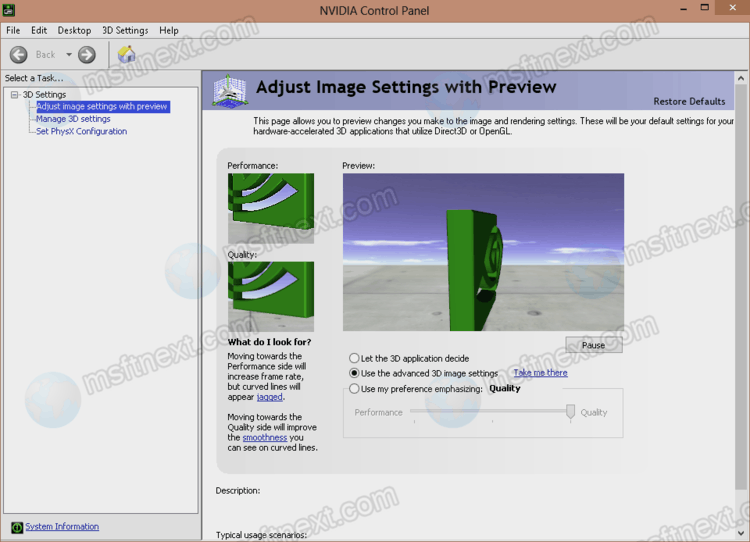Click the NVIDIA app icon in title bar
Image resolution: width=750 pixels, height=542 pixels.
coord(9,10)
